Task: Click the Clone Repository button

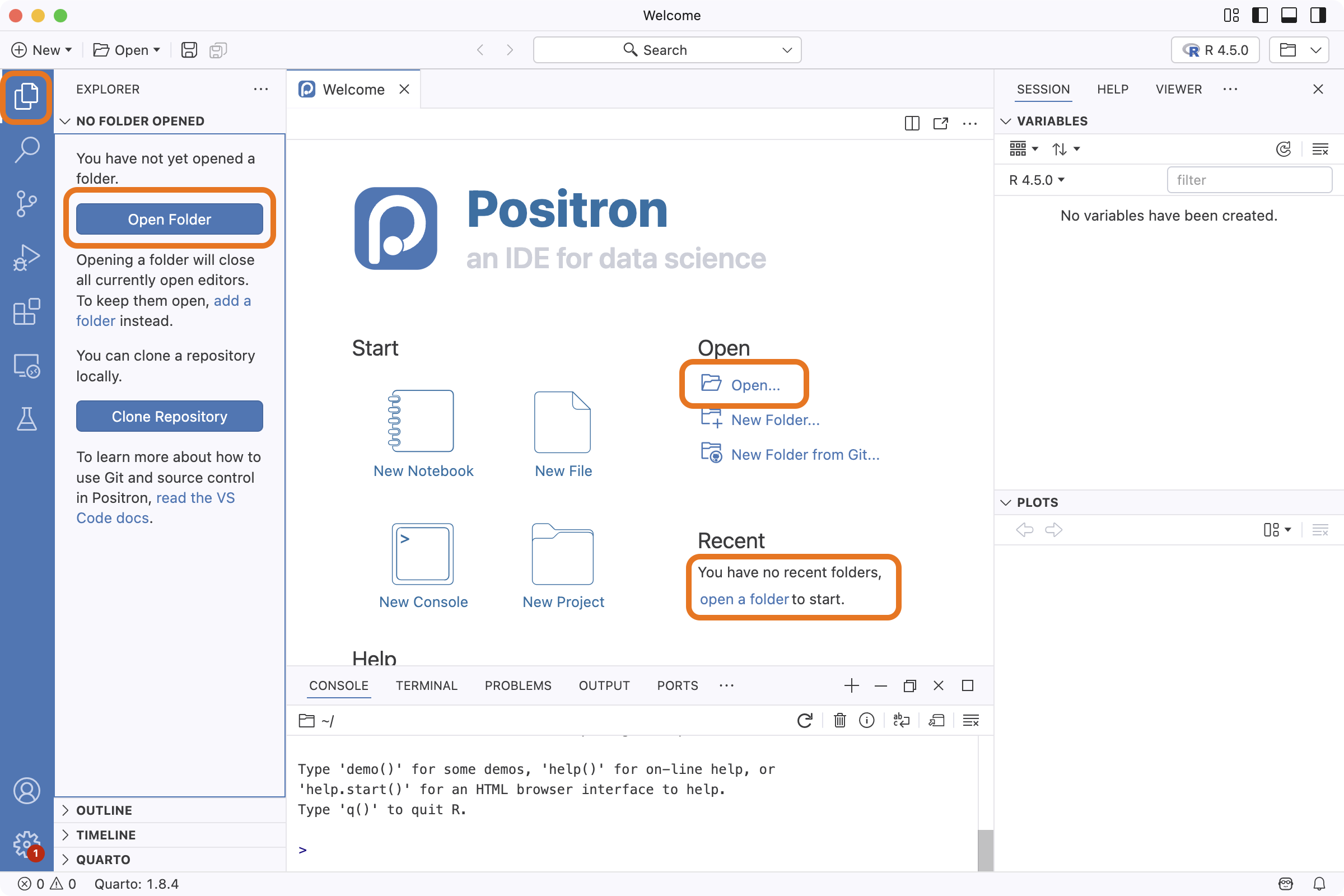Action: 169,416
